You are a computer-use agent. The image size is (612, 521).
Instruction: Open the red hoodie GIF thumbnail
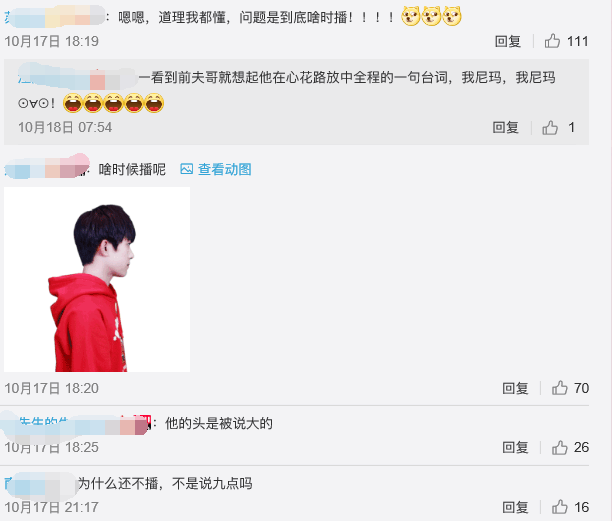pos(97,279)
